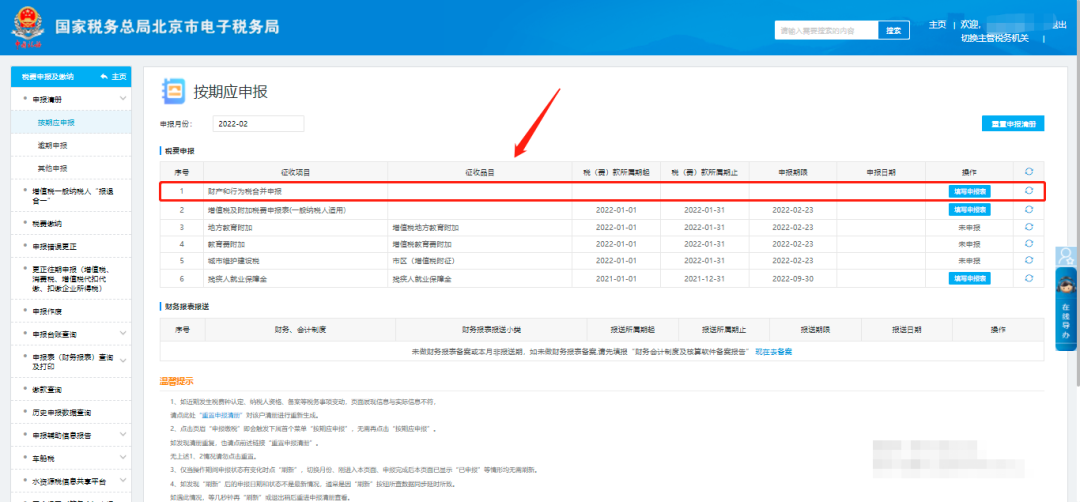1080x502 pixels.
Task: Click the floating user avatar icon on the right edge
Action: [x=1067, y=256]
